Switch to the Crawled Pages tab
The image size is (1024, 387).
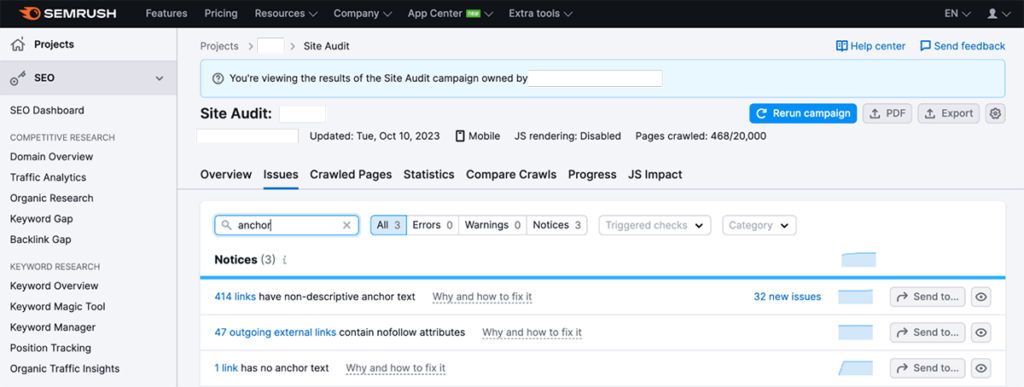351,174
